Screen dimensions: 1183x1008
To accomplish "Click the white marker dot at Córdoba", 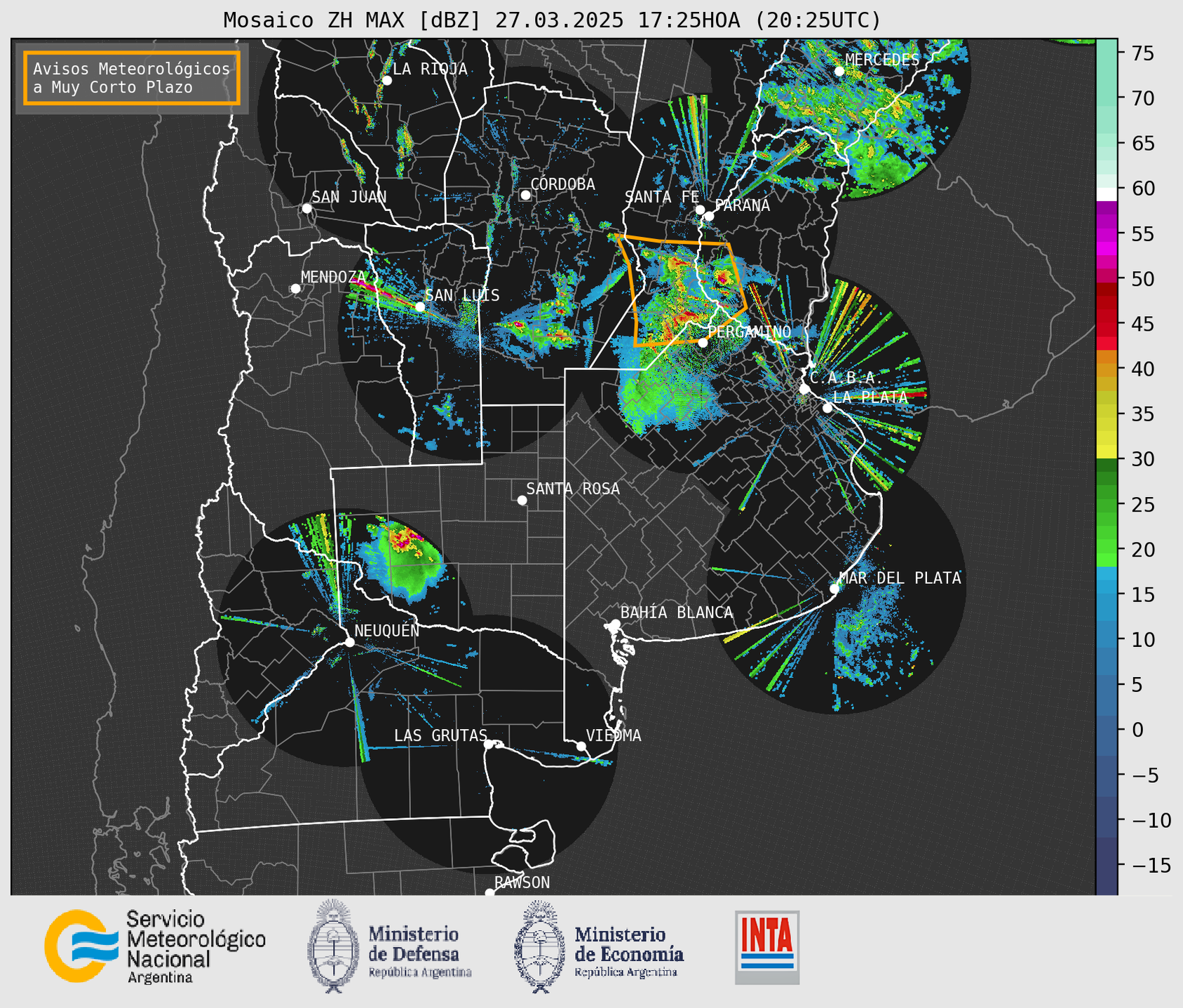I will pos(525,195).
